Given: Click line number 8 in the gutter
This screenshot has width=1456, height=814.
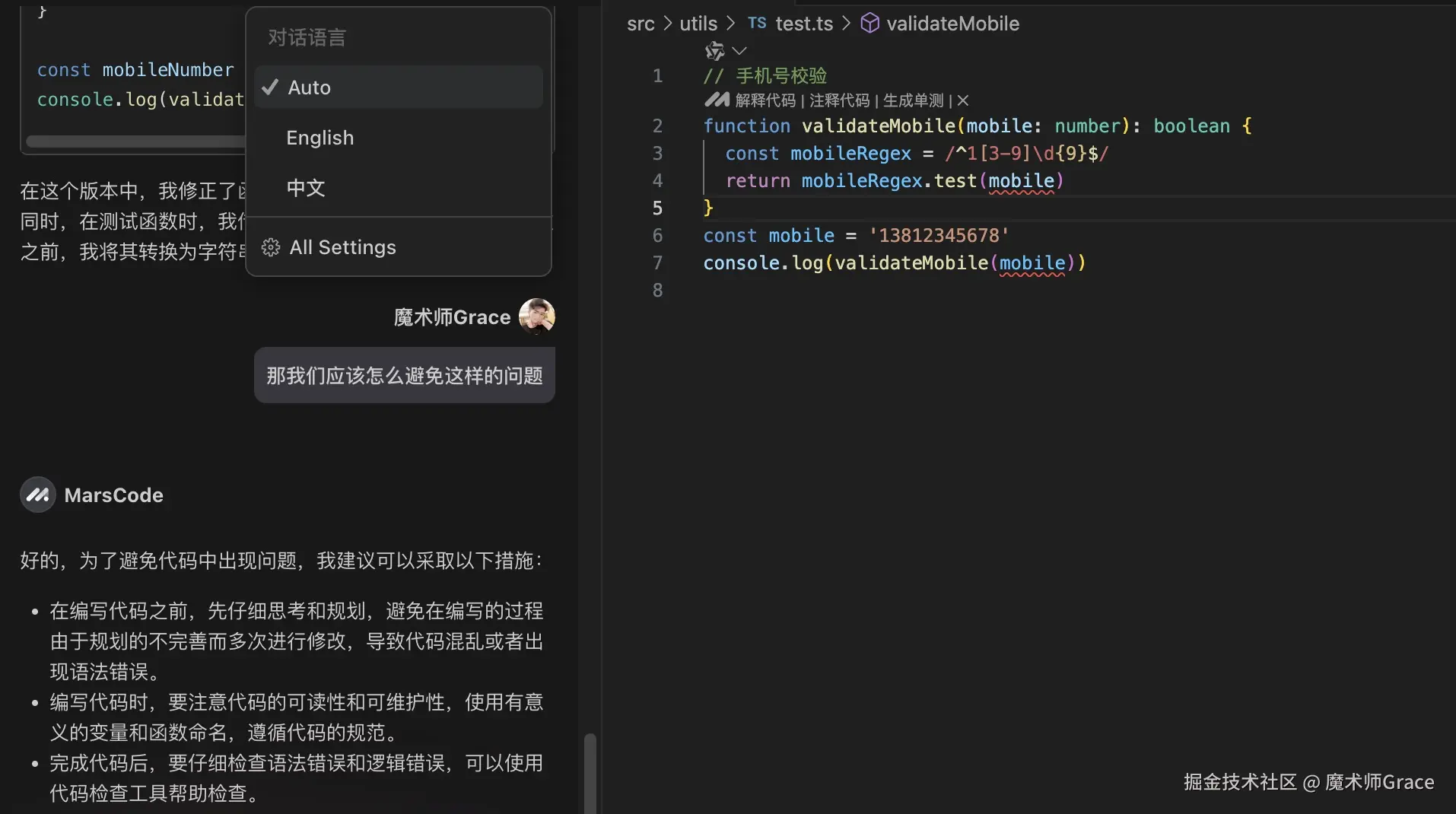Looking at the screenshot, I should 658,291.
